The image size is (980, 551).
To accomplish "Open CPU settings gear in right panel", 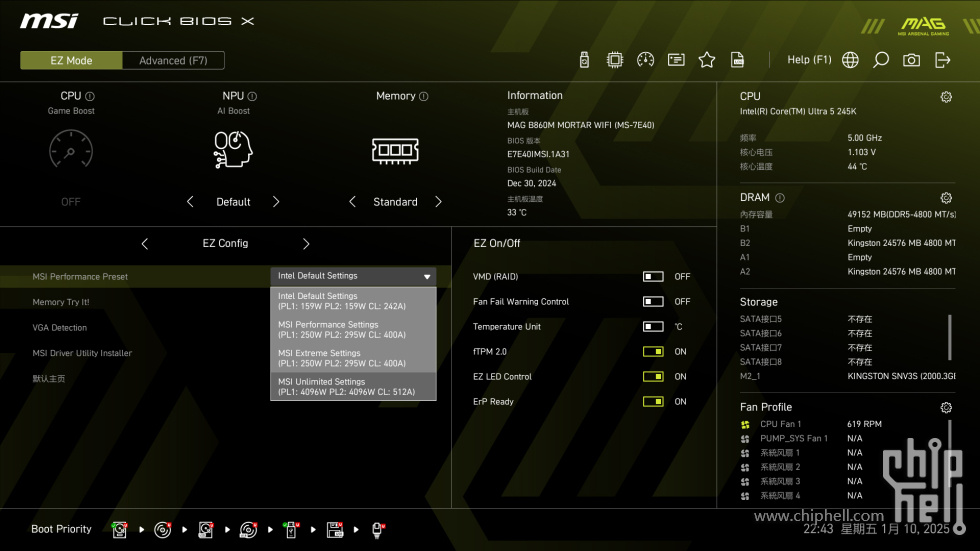I will point(946,97).
